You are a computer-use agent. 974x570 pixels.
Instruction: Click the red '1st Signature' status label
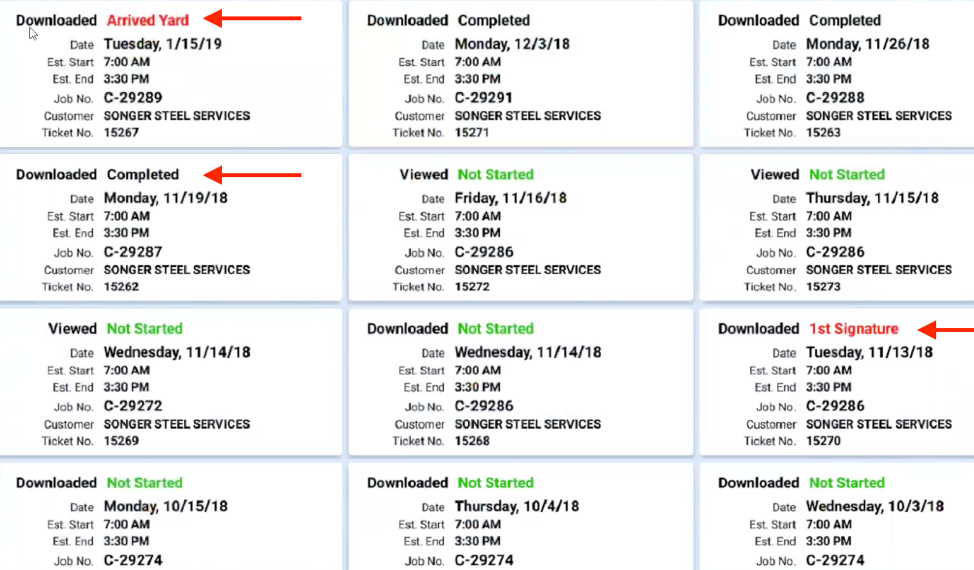click(853, 328)
